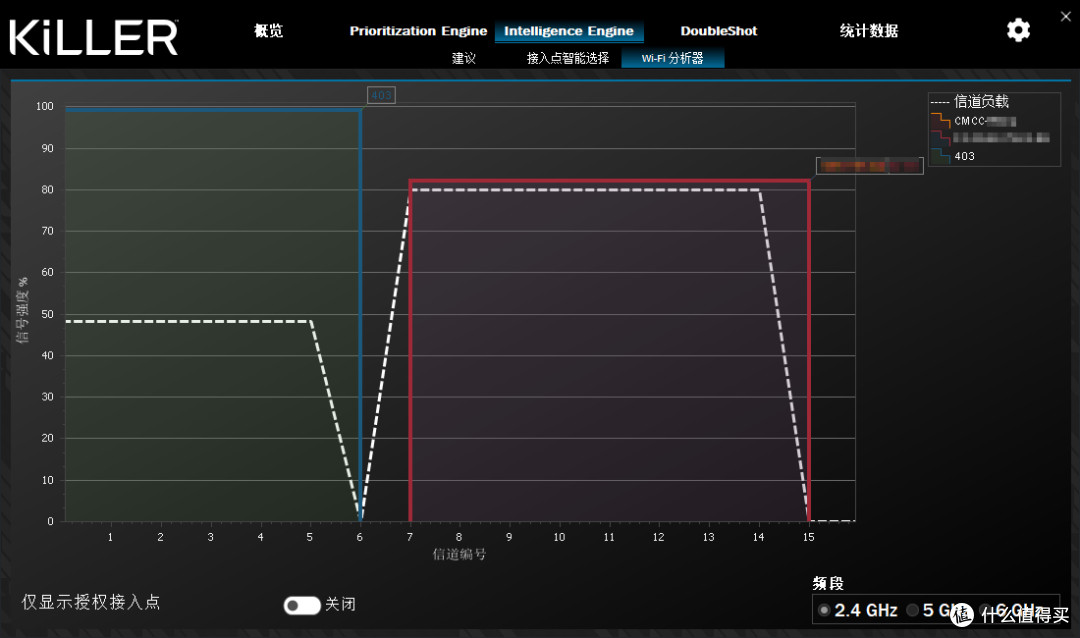The height and width of the screenshot is (638, 1080).
Task: Click 403 entry in legend
Action: pos(964,156)
